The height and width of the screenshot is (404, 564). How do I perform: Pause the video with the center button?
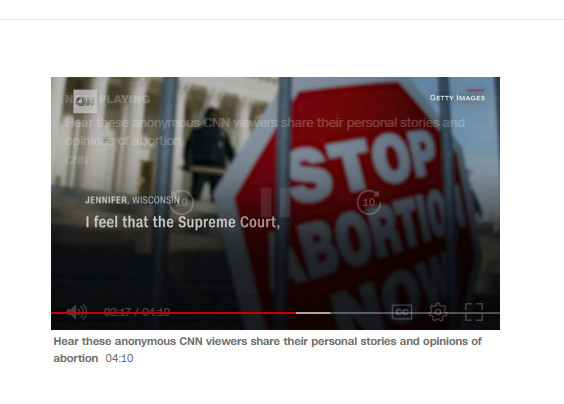pyautogui.click(x=275, y=203)
